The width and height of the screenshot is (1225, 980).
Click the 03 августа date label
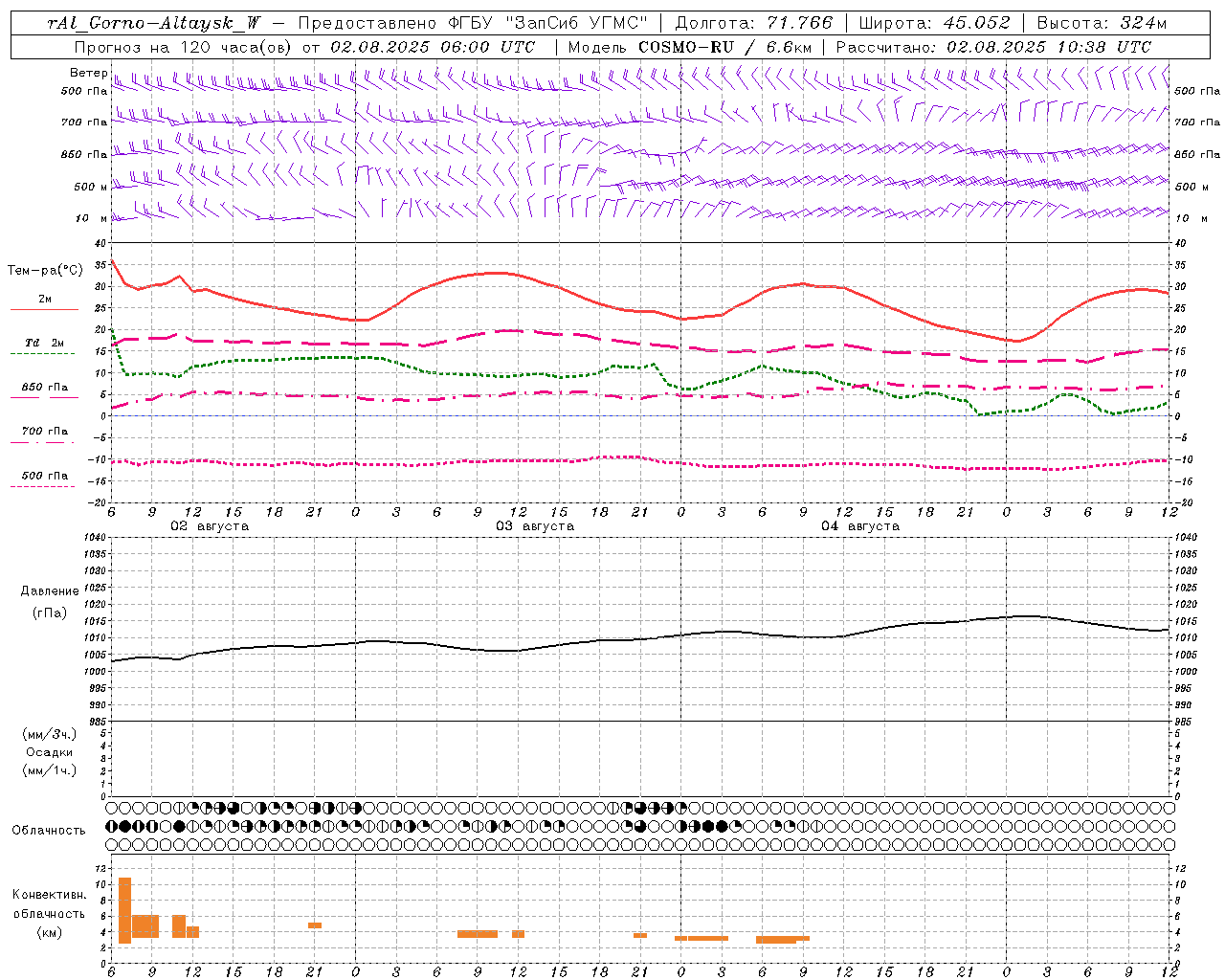pos(535,526)
